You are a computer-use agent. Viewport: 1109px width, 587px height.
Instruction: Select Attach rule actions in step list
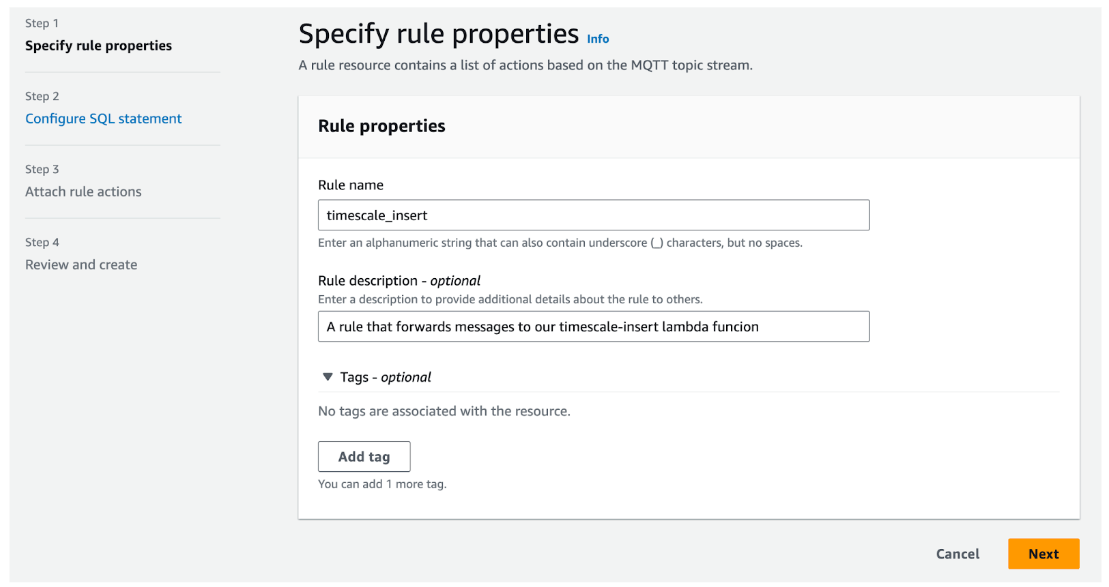[83, 191]
